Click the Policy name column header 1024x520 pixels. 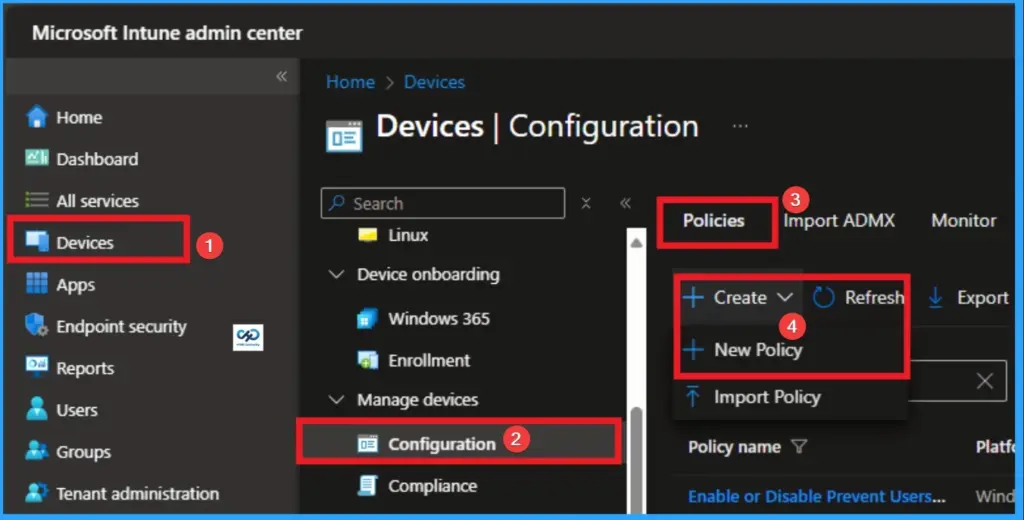pyautogui.click(x=735, y=446)
